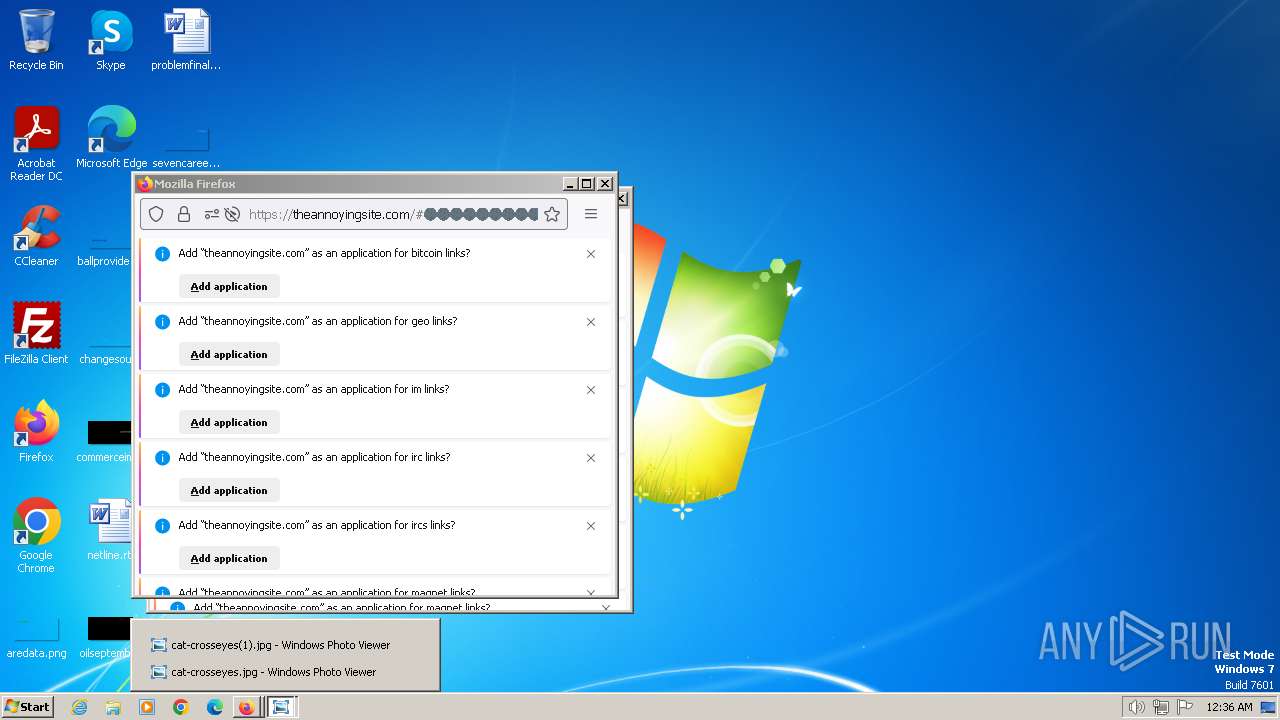
Task: Click the info icon on bitcoin notification
Action: [x=162, y=254]
